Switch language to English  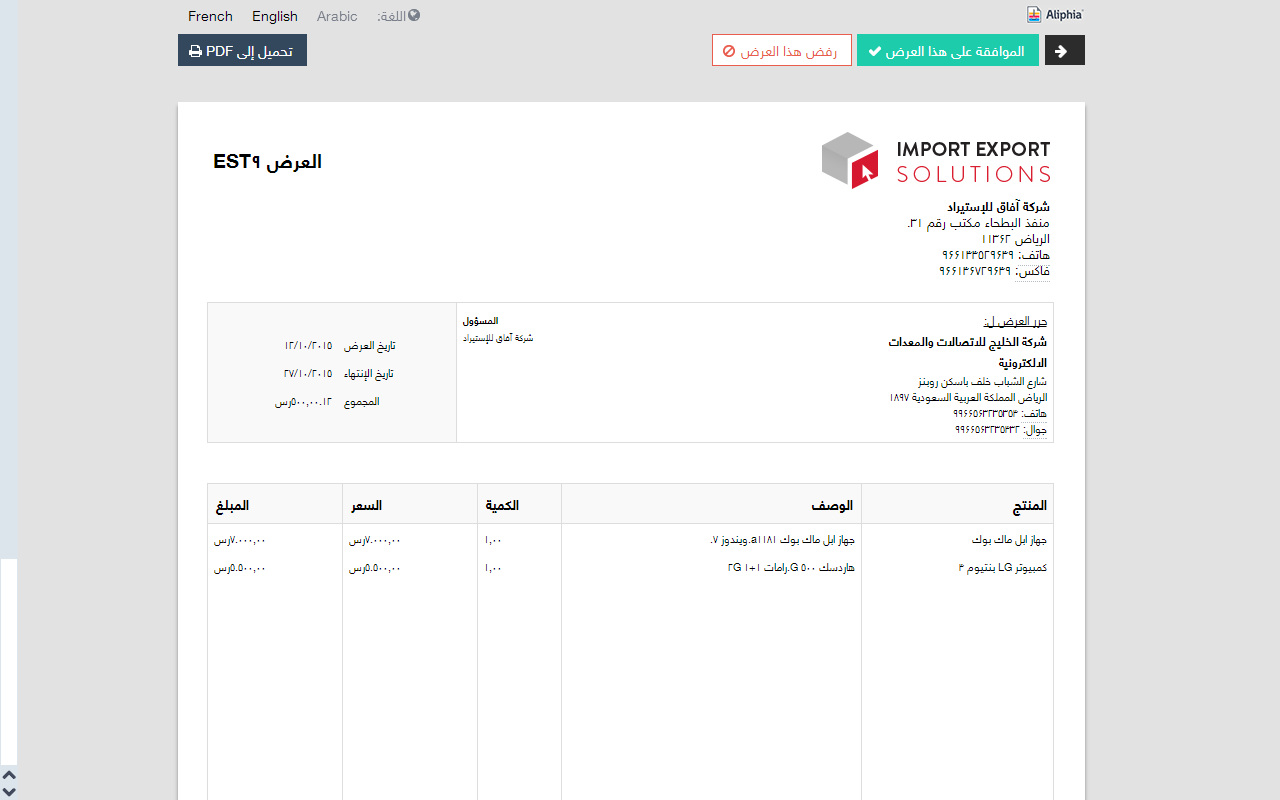(x=275, y=16)
